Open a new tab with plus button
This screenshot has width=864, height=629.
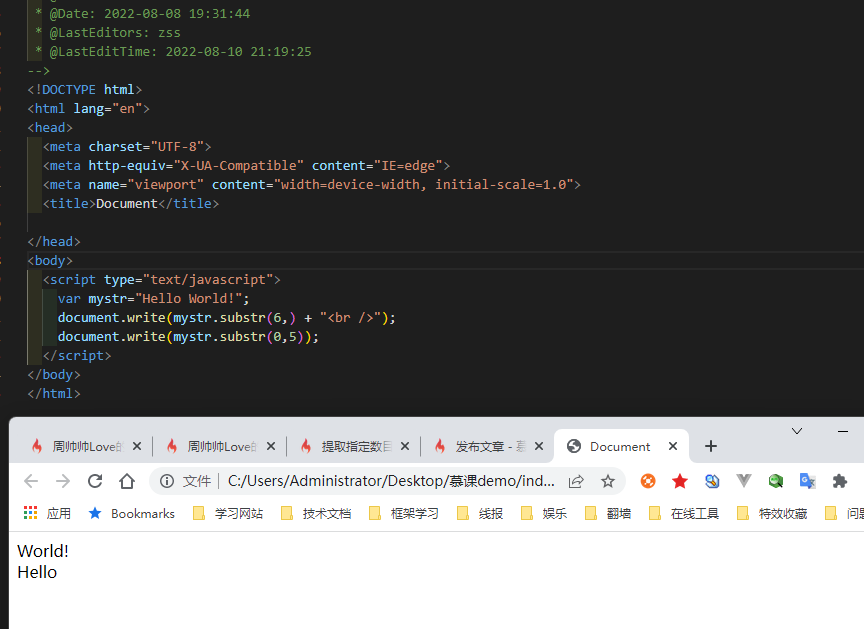click(x=711, y=446)
